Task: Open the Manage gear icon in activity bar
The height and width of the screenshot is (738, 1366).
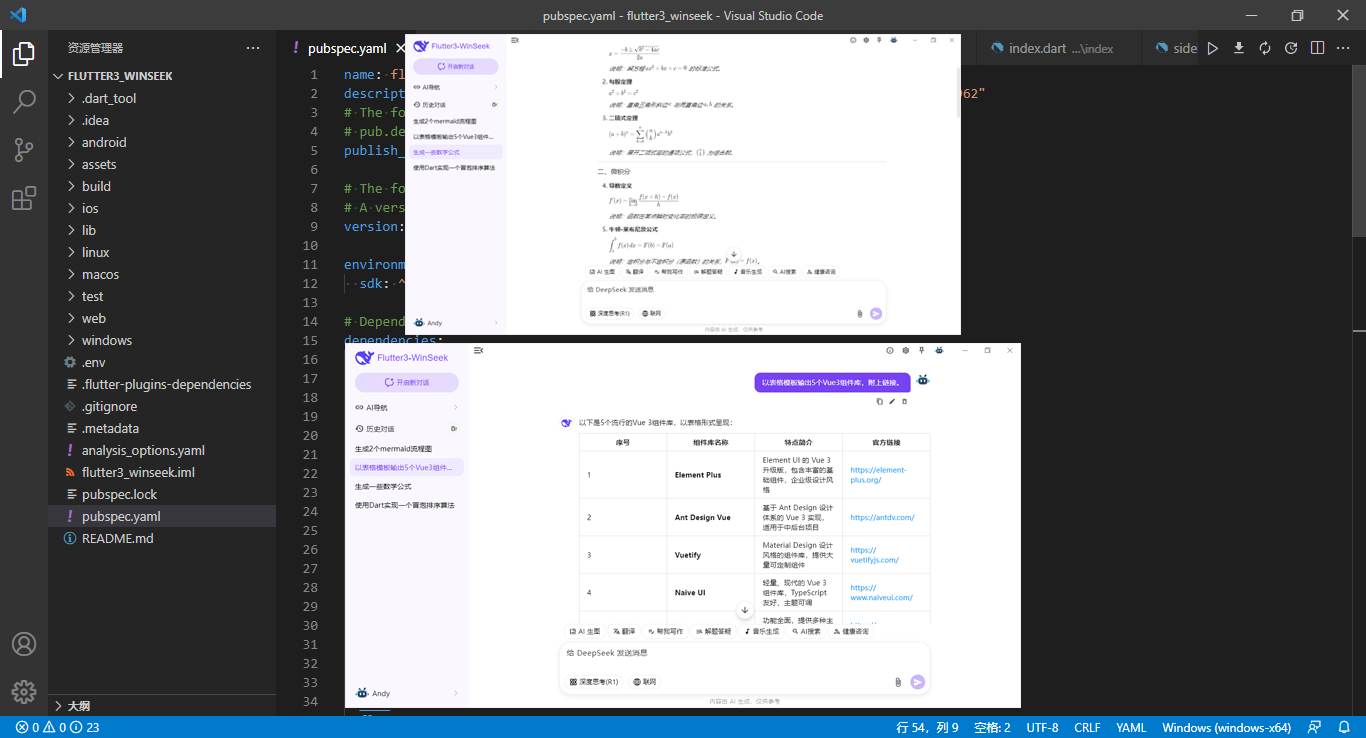Action: [x=24, y=691]
